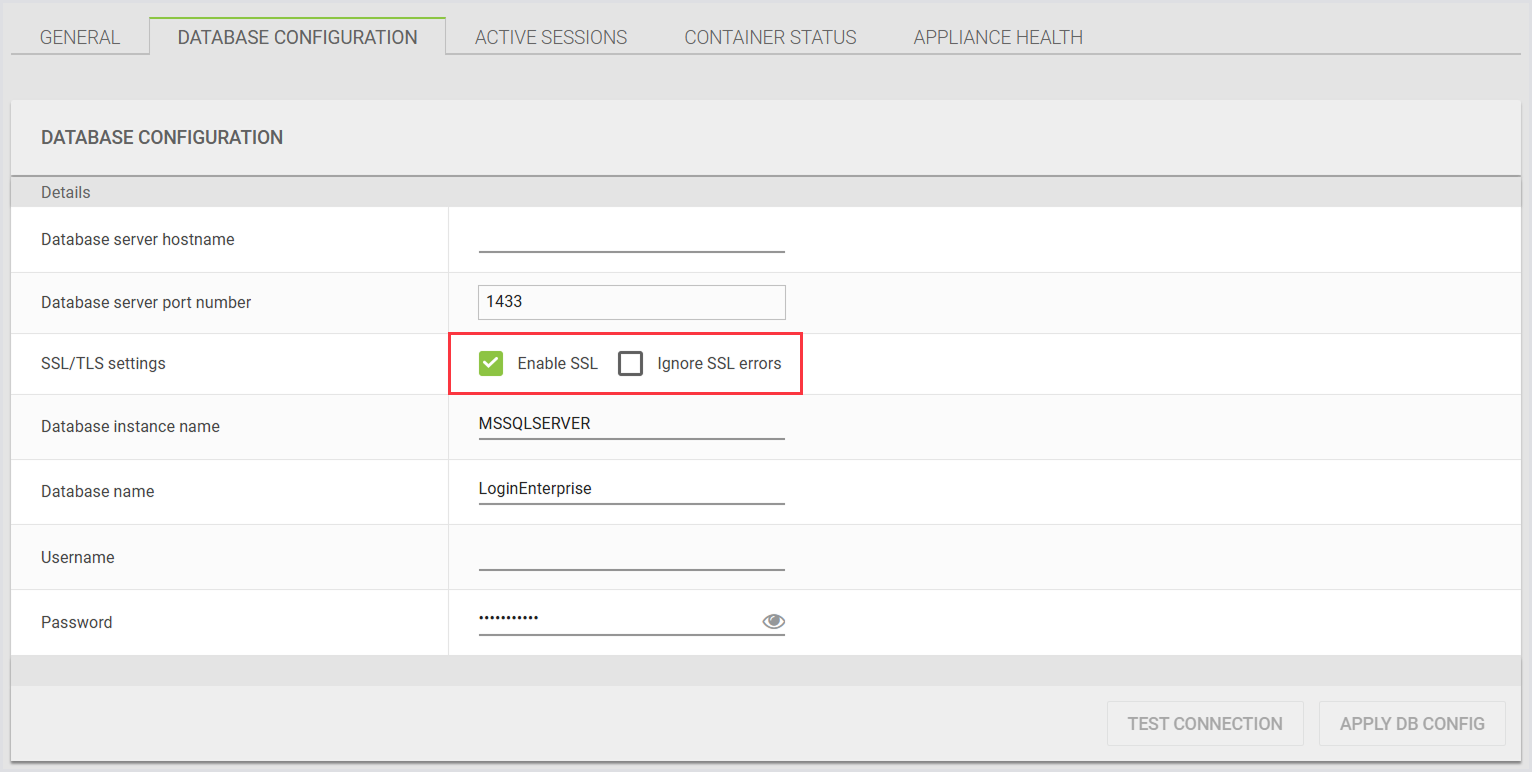
Task: Click the "Enable SSL" label text
Action: tap(557, 363)
